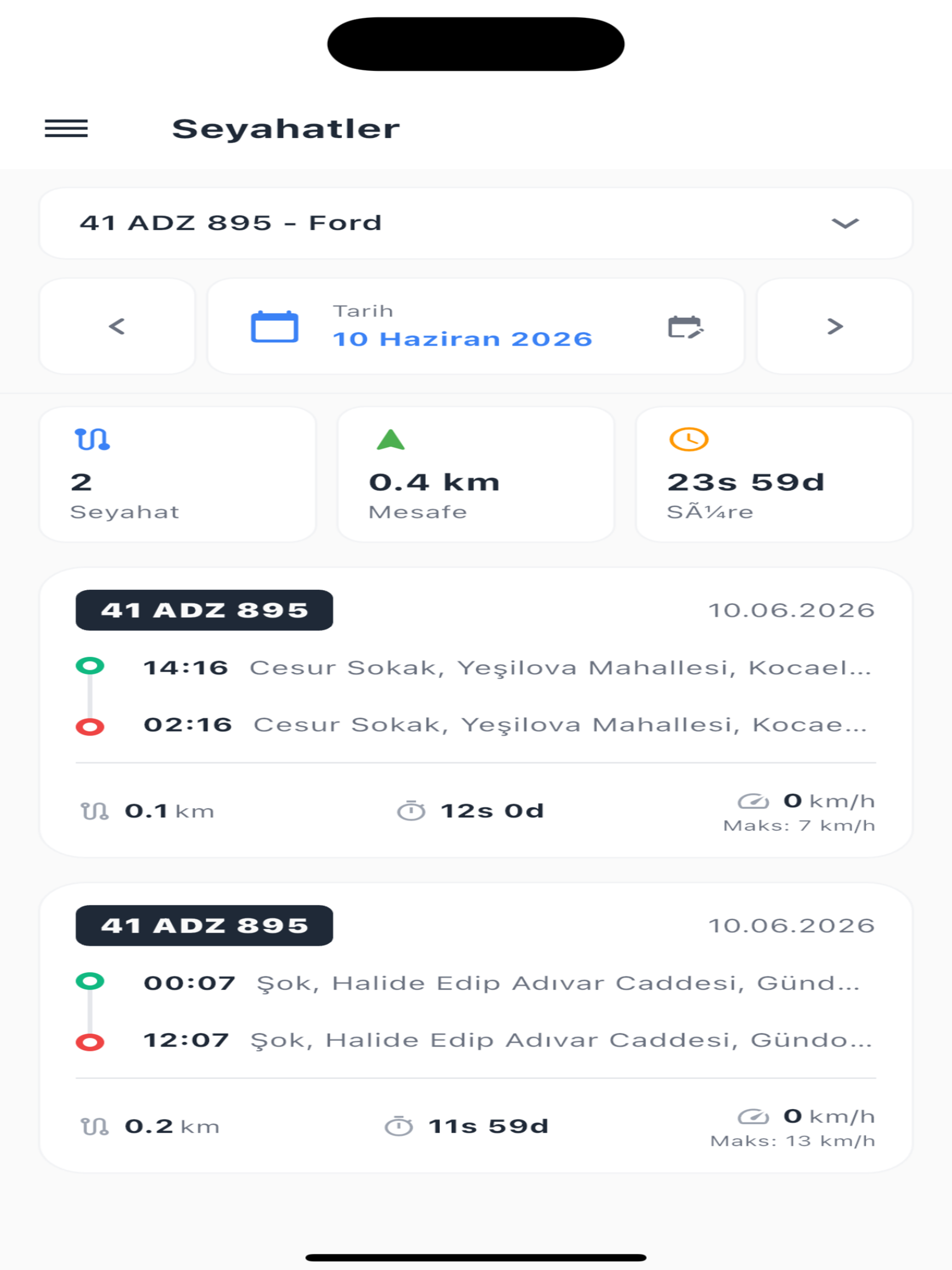Select first trip's 41 ADZ 895 plate badge
Viewport: 952px width, 1270px height.
204,610
